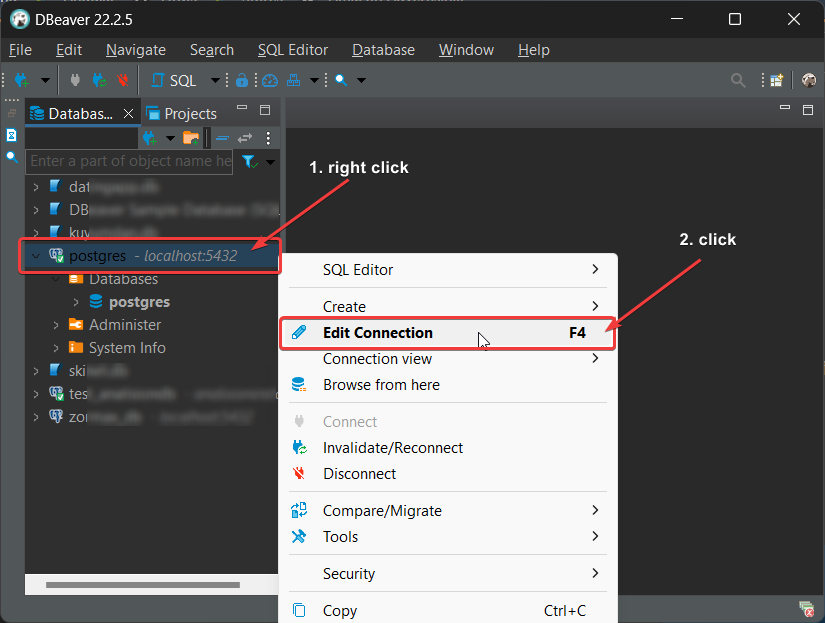Open the Create submenu

pos(447,306)
